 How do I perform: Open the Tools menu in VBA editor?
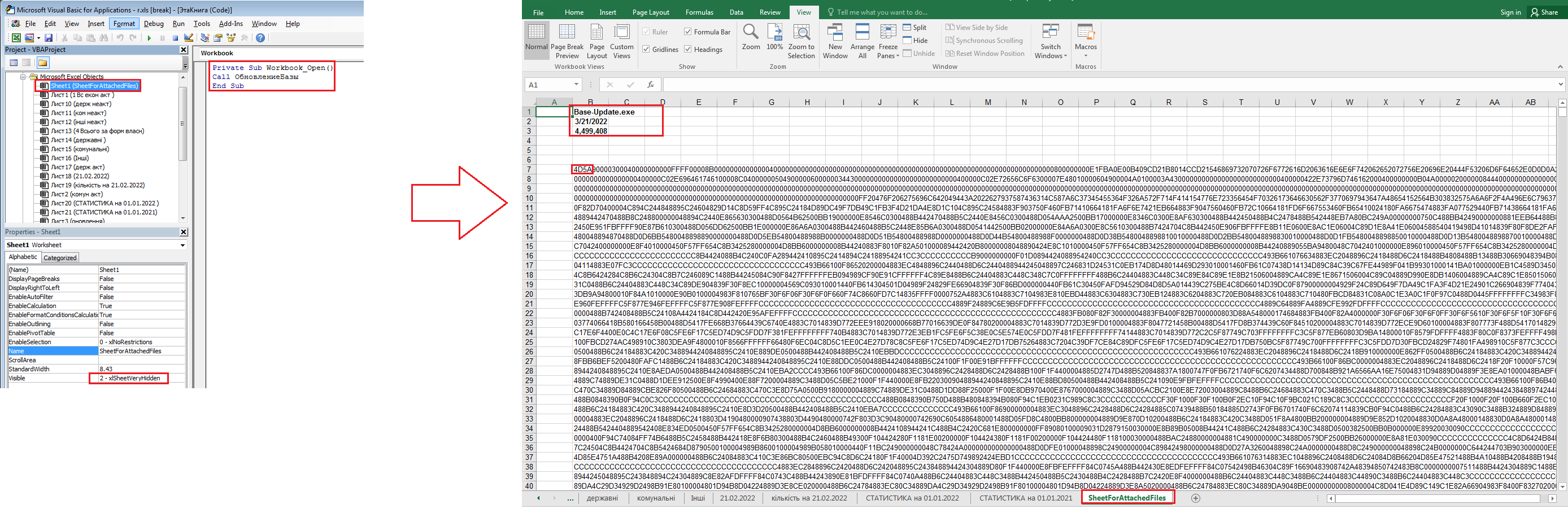click(x=202, y=24)
